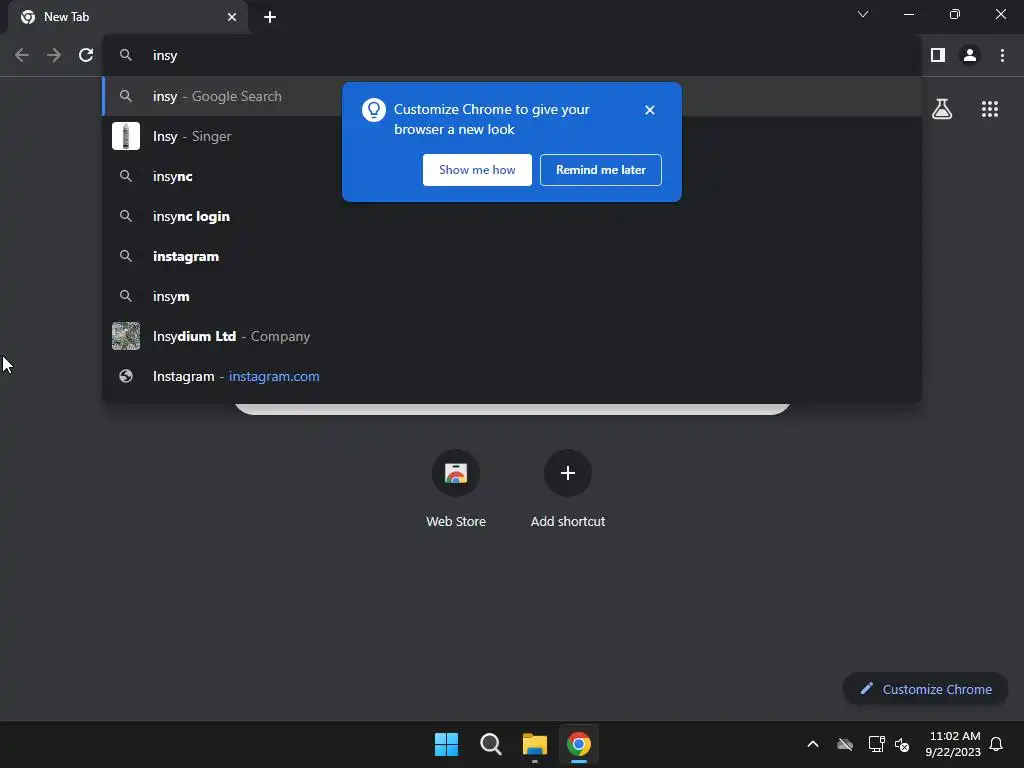1024x768 pixels.
Task: Click the network tray icon
Action: (876, 744)
